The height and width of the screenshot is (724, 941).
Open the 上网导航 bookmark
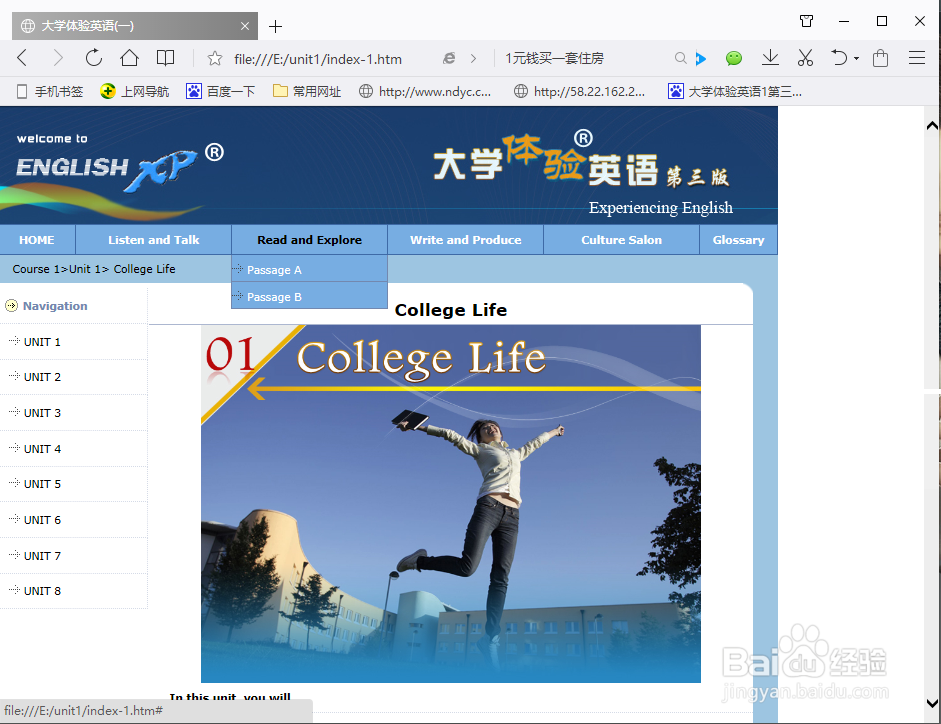[x=135, y=91]
